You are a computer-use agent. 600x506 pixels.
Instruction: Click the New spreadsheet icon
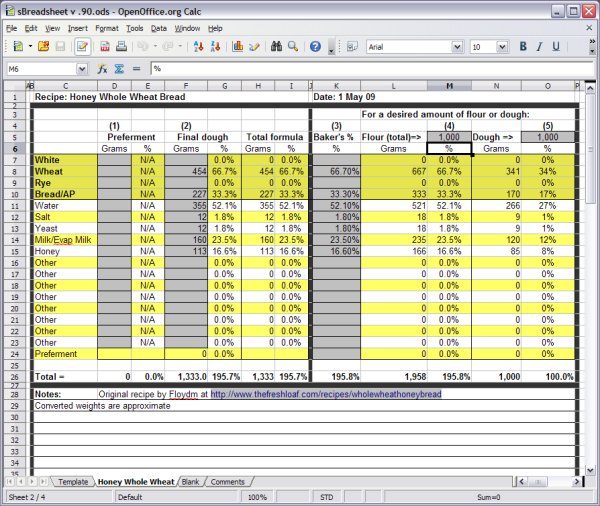(18, 47)
